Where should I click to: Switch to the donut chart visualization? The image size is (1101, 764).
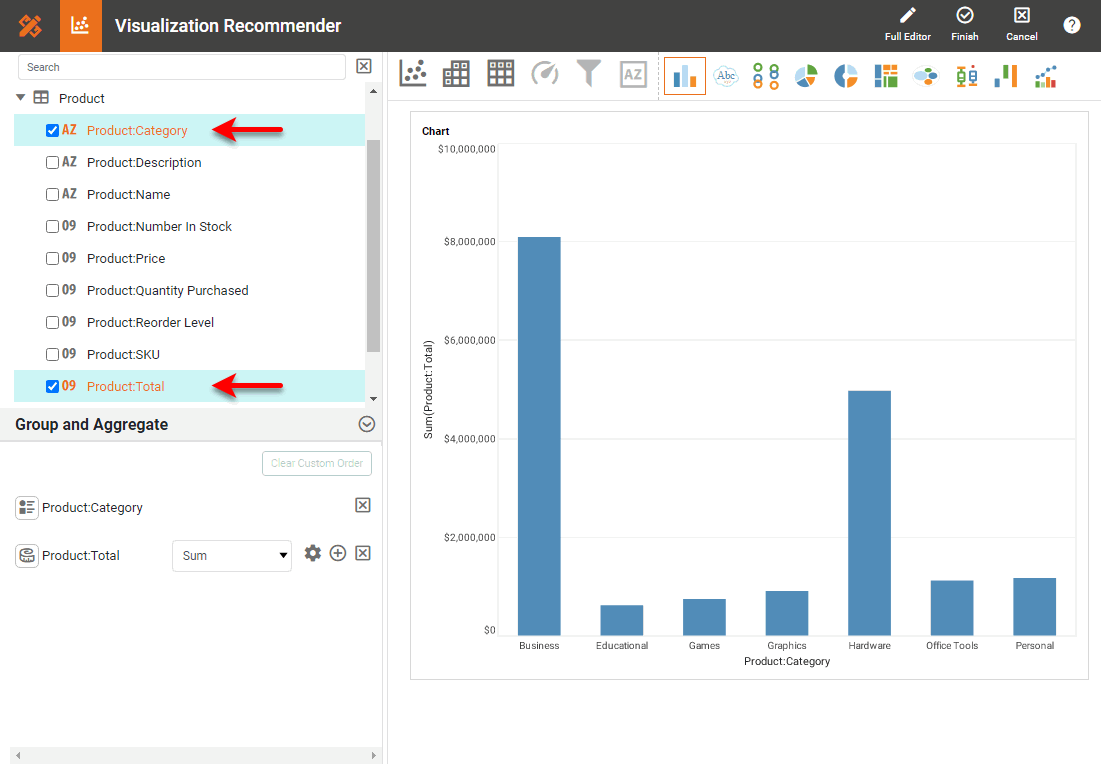pos(845,75)
